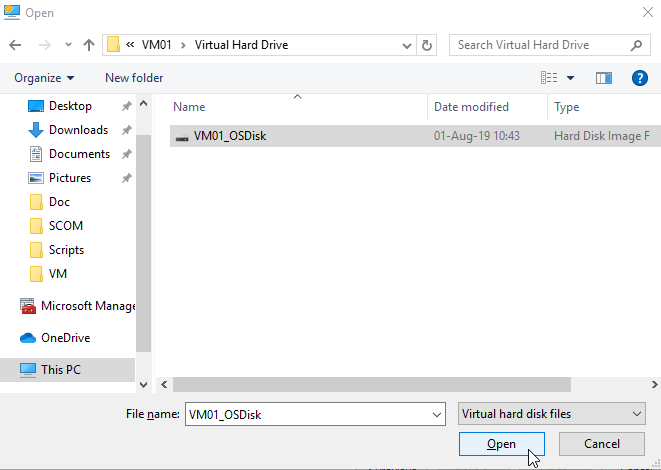Click the horizontal scrollbar thumb
The height and width of the screenshot is (470, 661).
pyautogui.click(x=372, y=384)
